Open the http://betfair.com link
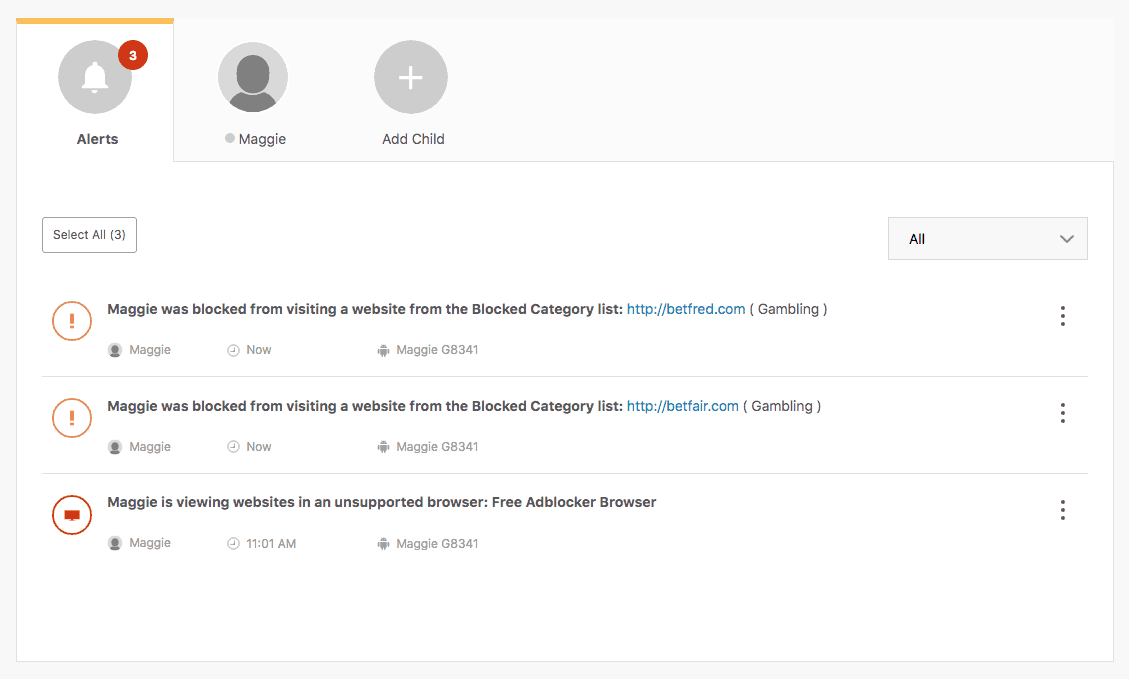The image size is (1129, 679). point(682,406)
